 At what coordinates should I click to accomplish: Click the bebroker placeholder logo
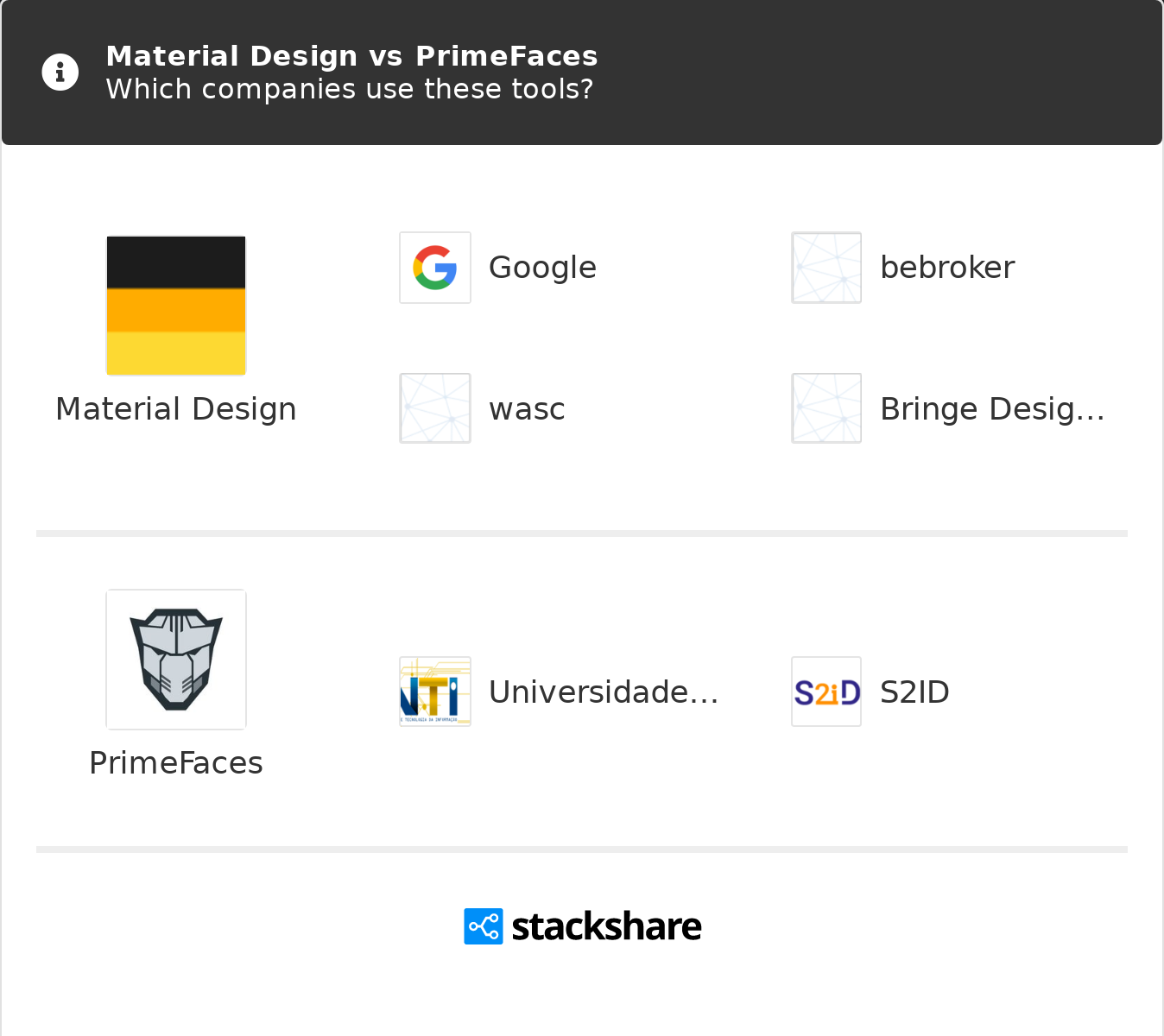pos(826,268)
